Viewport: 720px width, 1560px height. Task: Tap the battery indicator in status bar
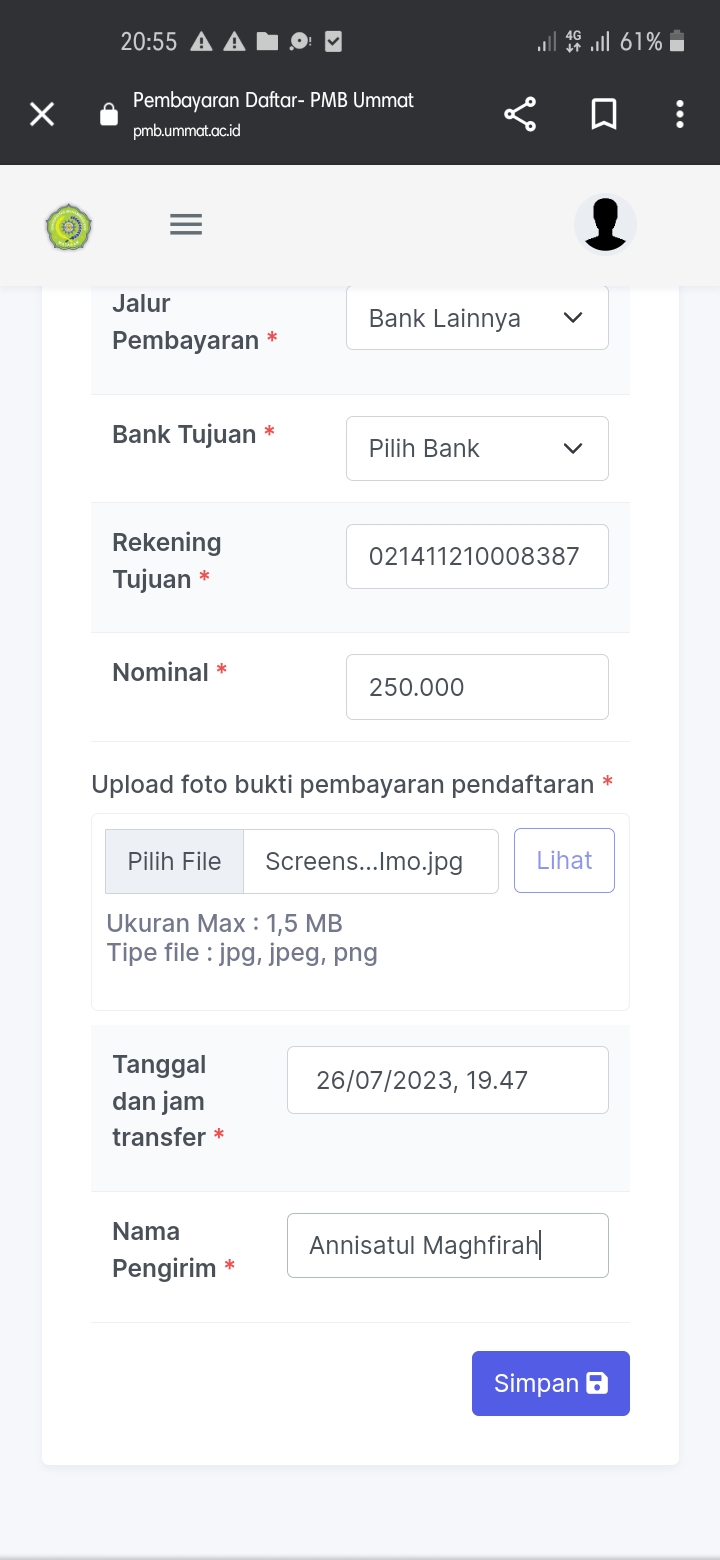coord(677,42)
